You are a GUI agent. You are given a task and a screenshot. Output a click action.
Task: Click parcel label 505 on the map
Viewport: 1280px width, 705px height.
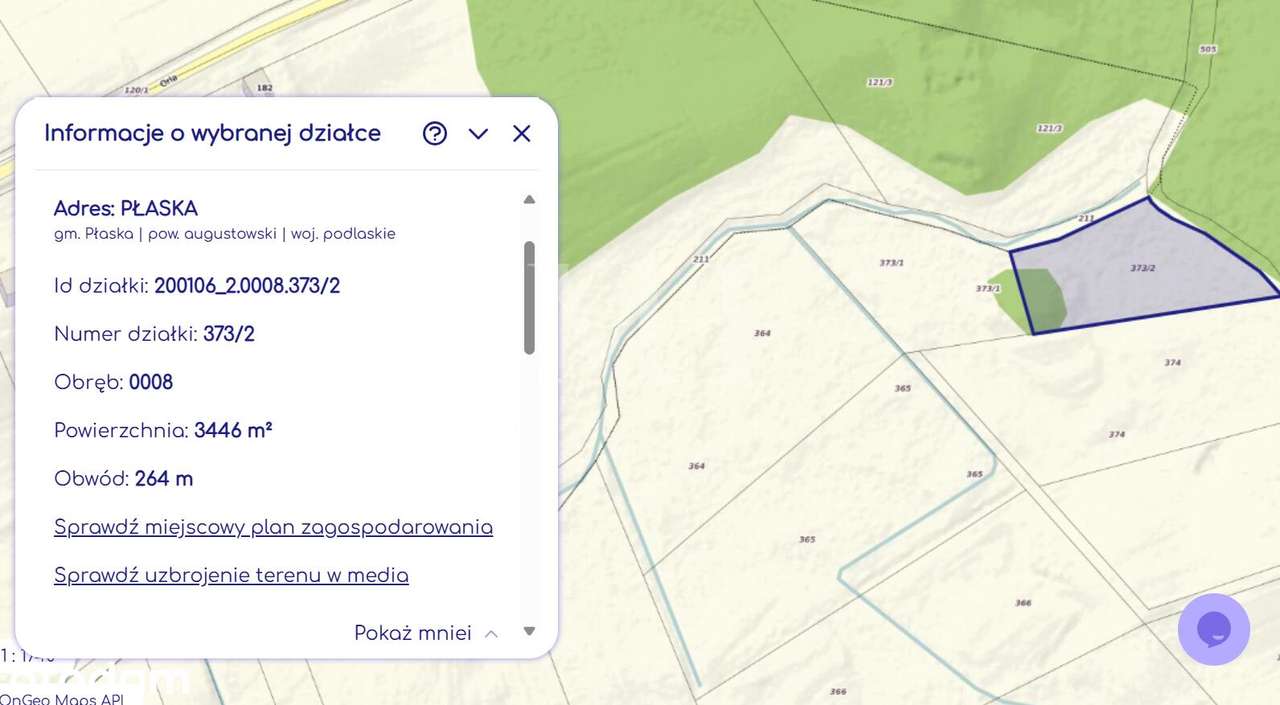(x=1207, y=49)
